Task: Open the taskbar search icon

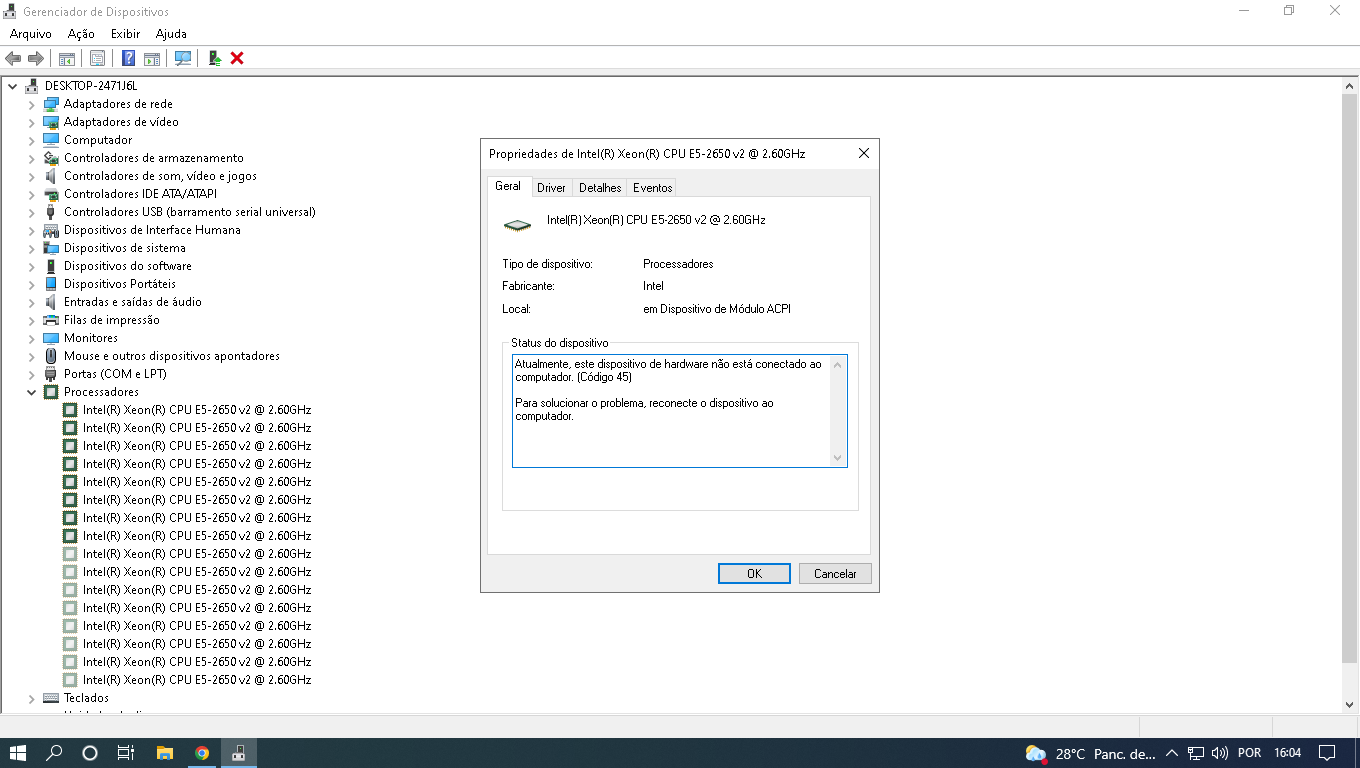Action: coord(55,753)
